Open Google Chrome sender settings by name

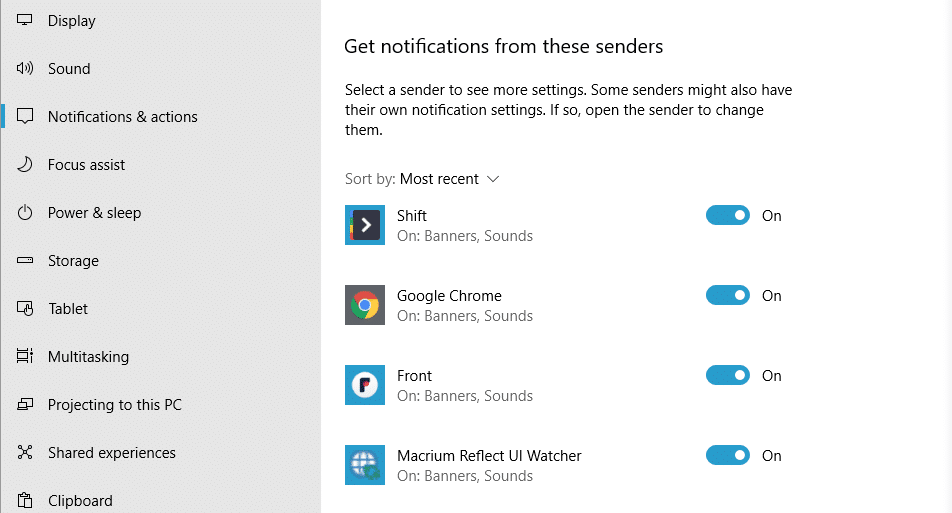(x=449, y=296)
